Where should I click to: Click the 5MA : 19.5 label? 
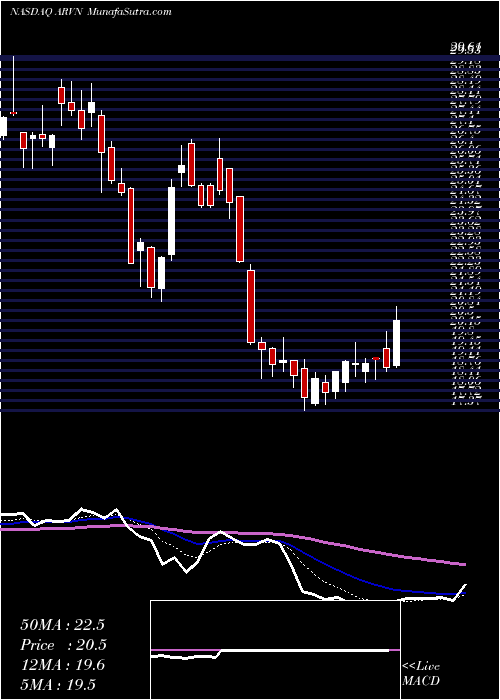click(58, 685)
